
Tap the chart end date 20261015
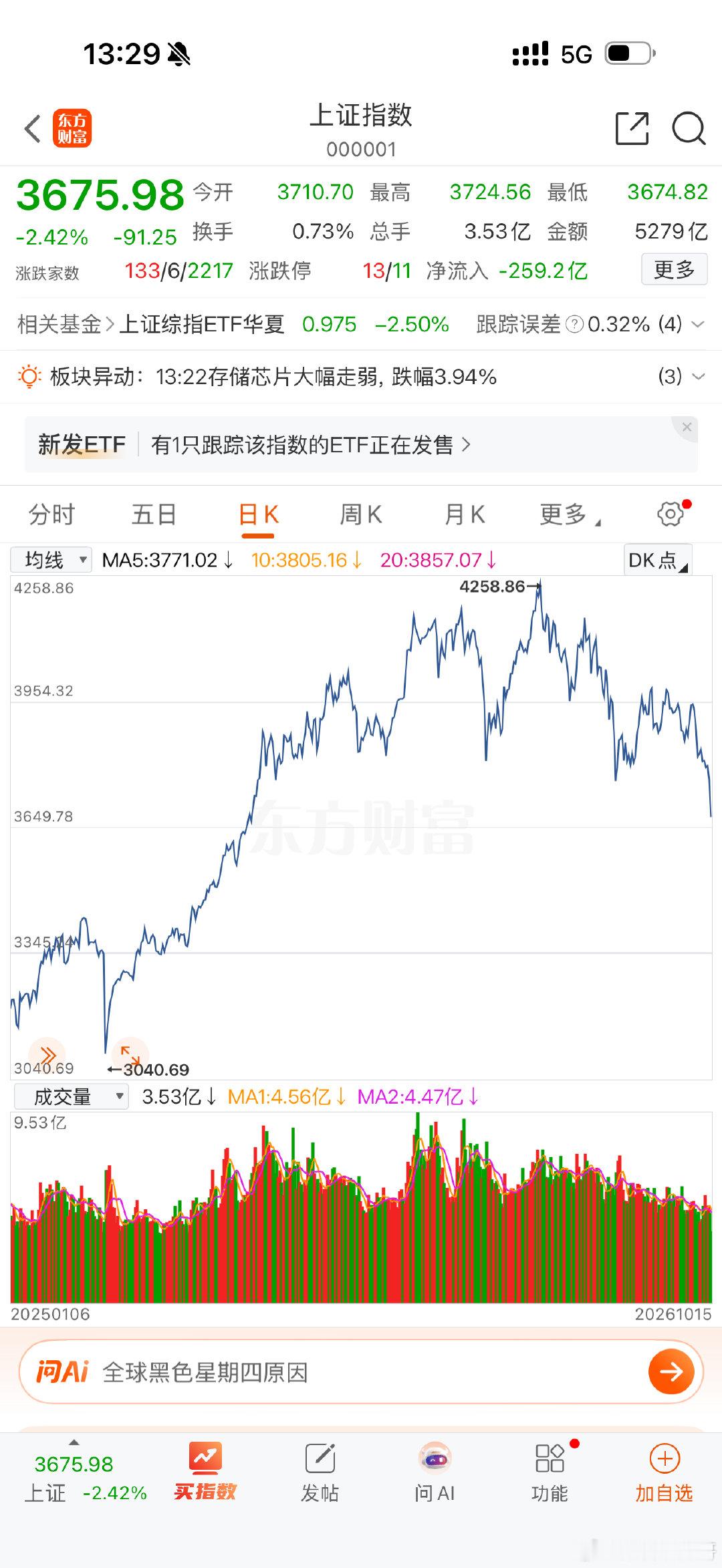click(673, 1314)
